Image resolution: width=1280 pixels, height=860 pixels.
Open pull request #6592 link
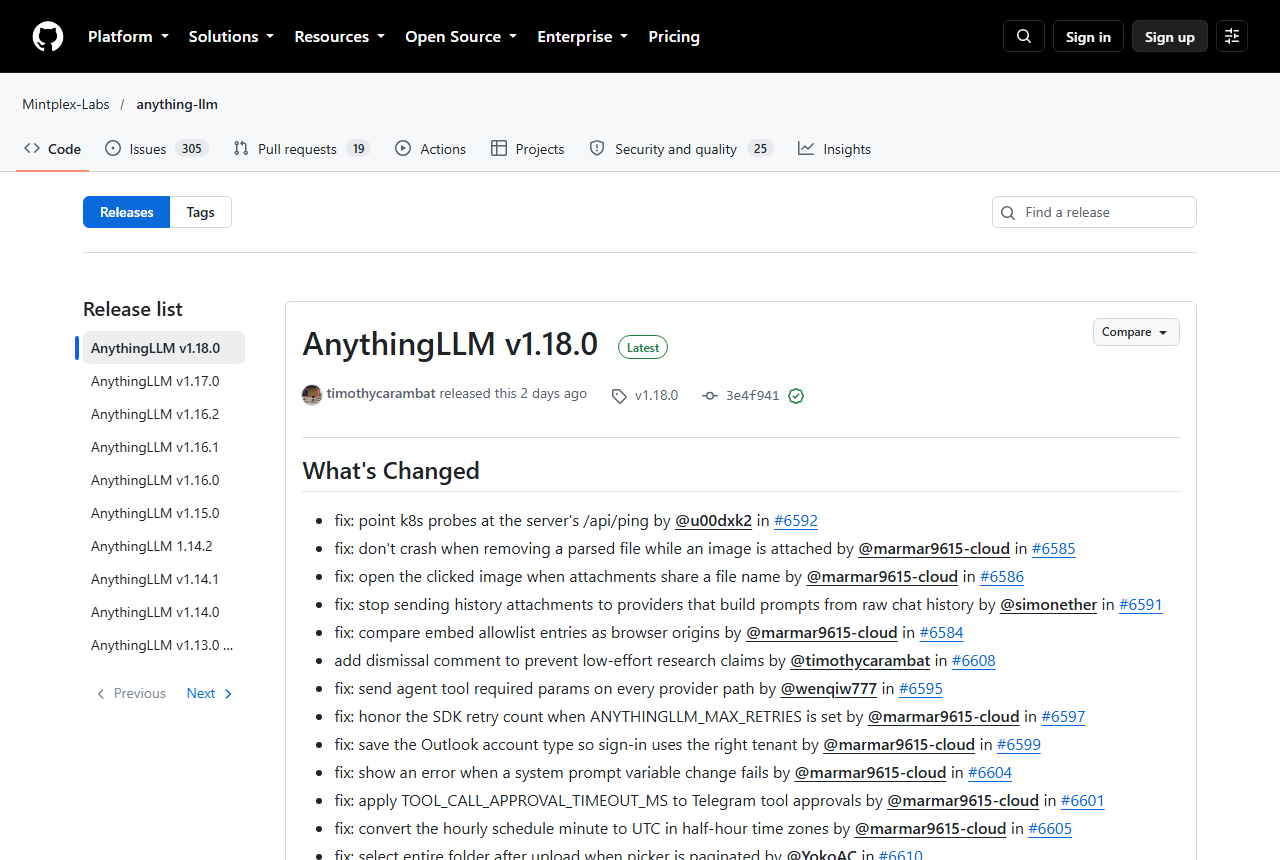pos(796,520)
